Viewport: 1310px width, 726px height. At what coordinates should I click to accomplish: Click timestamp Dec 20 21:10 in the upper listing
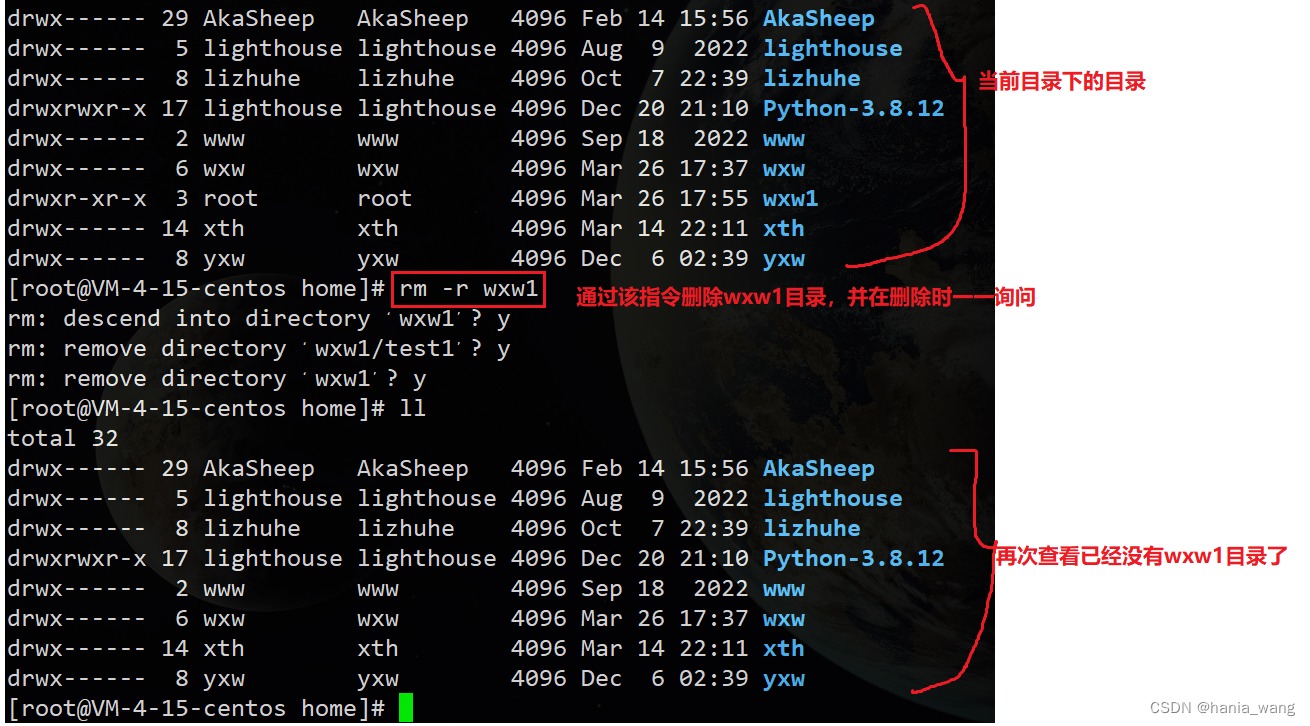tap(664, 109)
